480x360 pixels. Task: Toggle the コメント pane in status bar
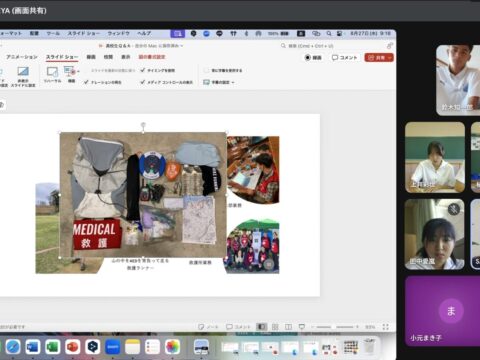click(x=238, y=327)
